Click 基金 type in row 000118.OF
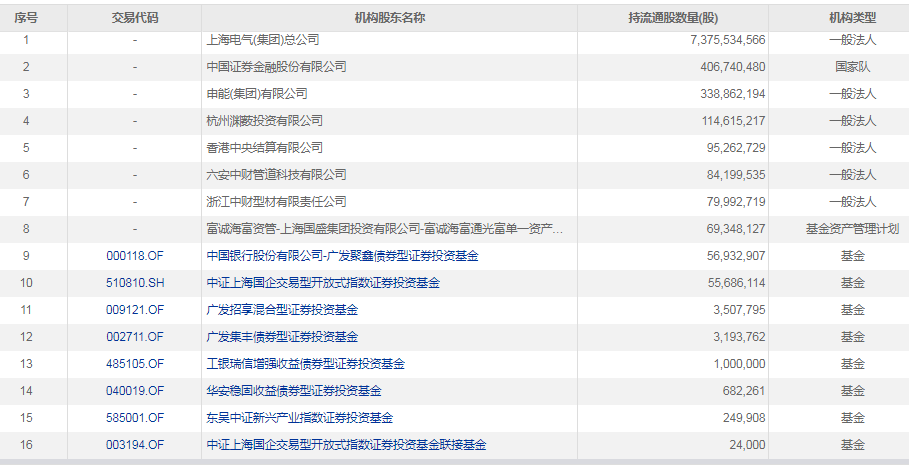 pos(852,256)
